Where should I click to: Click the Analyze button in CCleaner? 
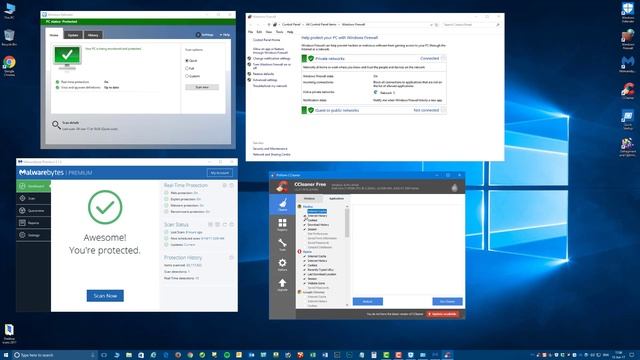pos(368,302)
